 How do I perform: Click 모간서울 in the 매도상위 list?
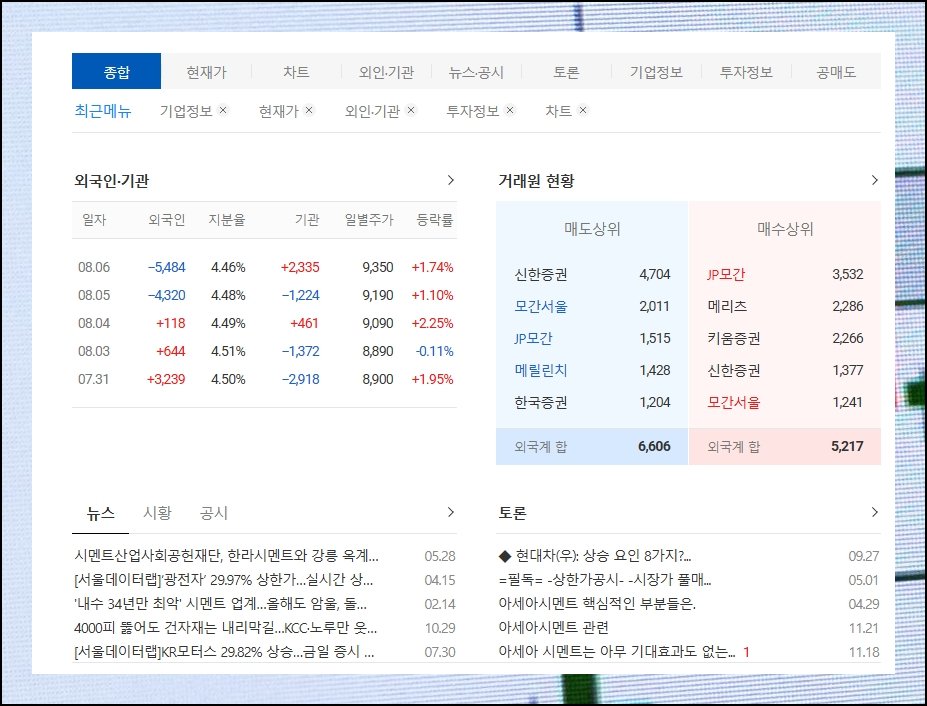click(541, 306)
